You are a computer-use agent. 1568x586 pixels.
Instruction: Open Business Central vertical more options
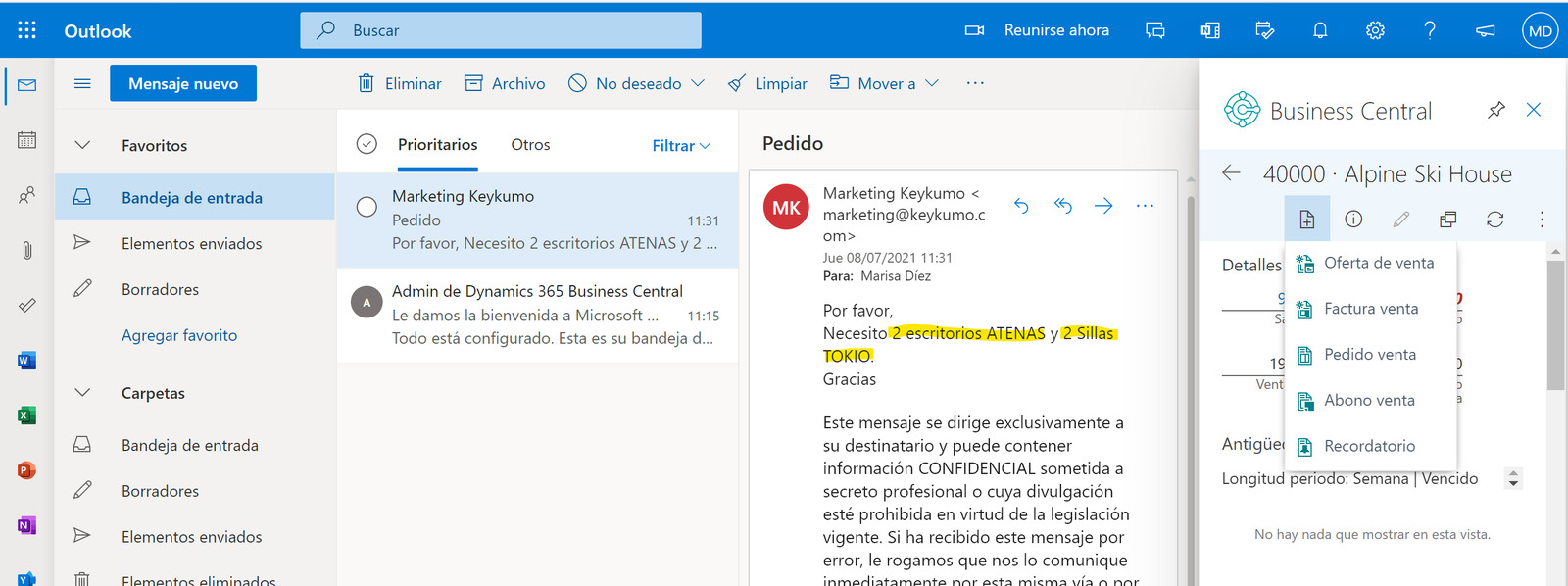click(1542, 219)
